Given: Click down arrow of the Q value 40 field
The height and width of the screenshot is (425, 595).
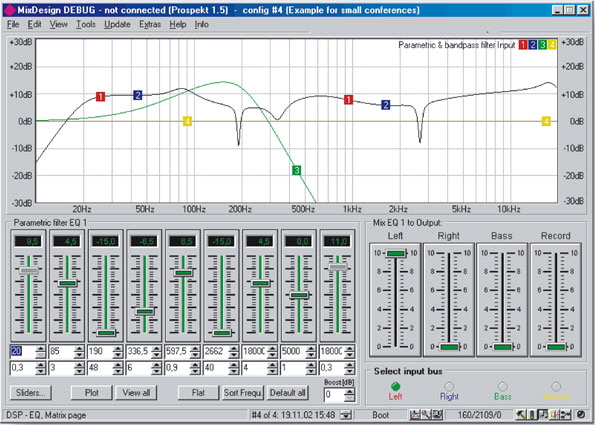Looking at the screenshot, I should 233,372.
